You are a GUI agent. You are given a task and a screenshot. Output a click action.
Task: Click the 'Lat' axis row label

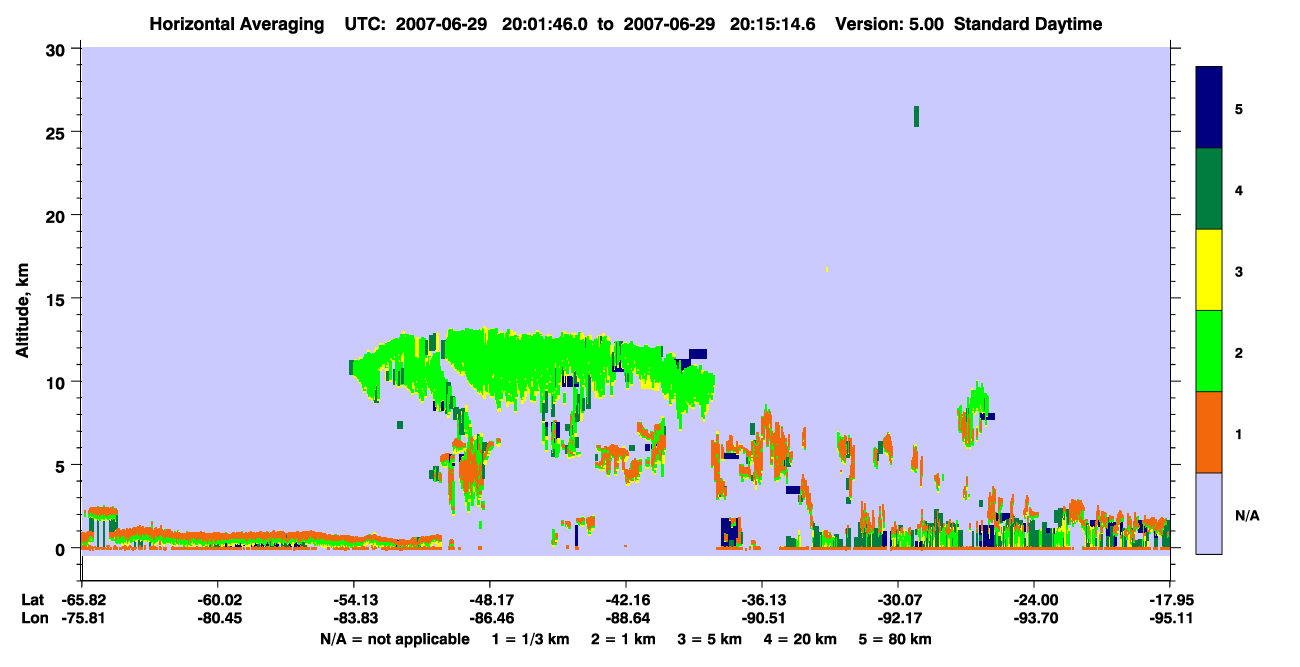coord(31,600)
